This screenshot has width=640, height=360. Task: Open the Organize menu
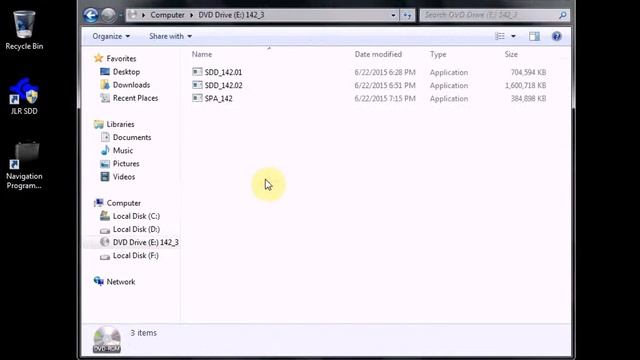coord(111,36)
